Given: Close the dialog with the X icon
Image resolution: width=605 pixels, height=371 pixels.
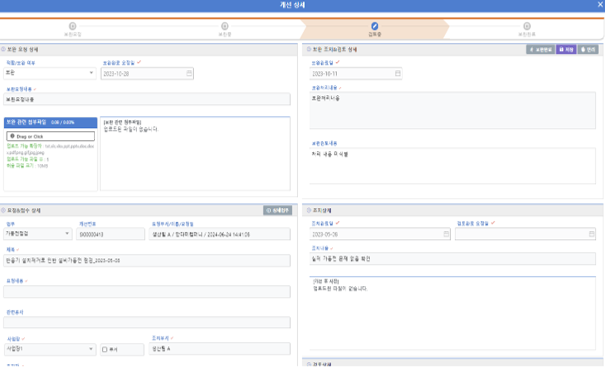Looking at the screenshot, I should coord(600,5).
